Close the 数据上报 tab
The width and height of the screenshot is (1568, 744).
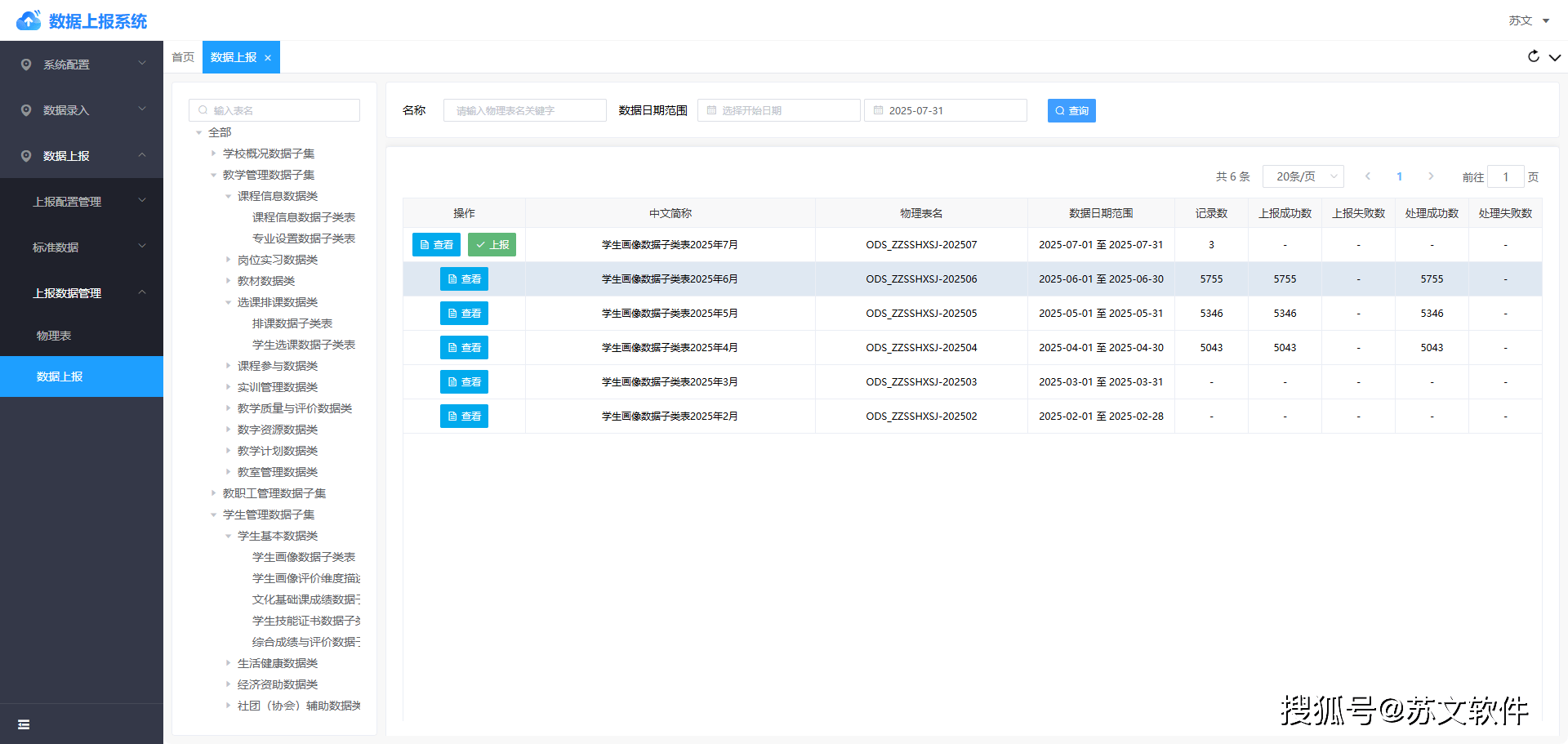[x=268, y=58]
